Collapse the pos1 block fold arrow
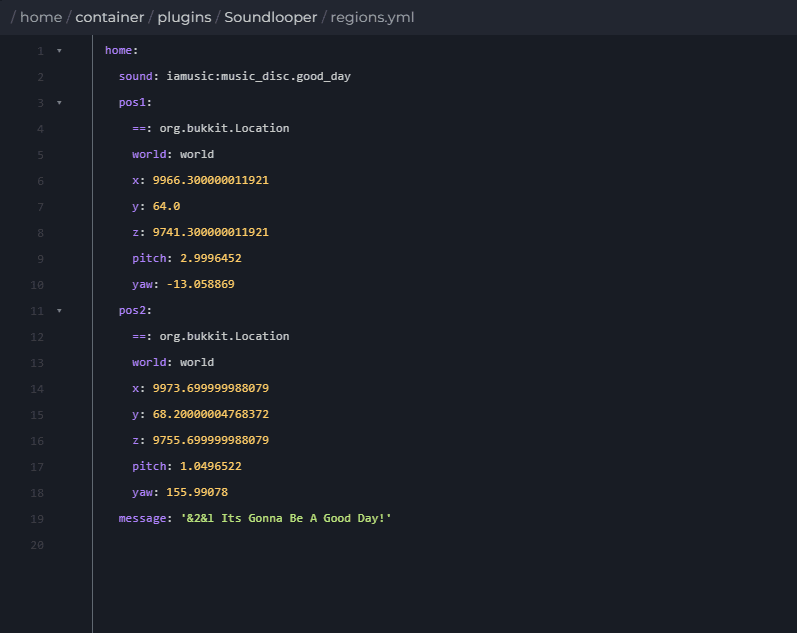The image size is (797, 633). [x=59, y=103]
